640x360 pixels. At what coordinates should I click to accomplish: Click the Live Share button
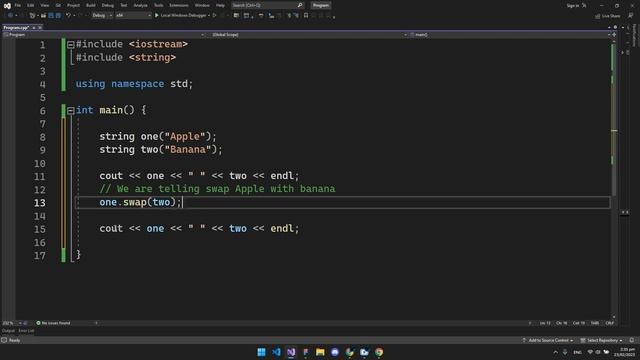pyautogui.click(x=607, y=16)
